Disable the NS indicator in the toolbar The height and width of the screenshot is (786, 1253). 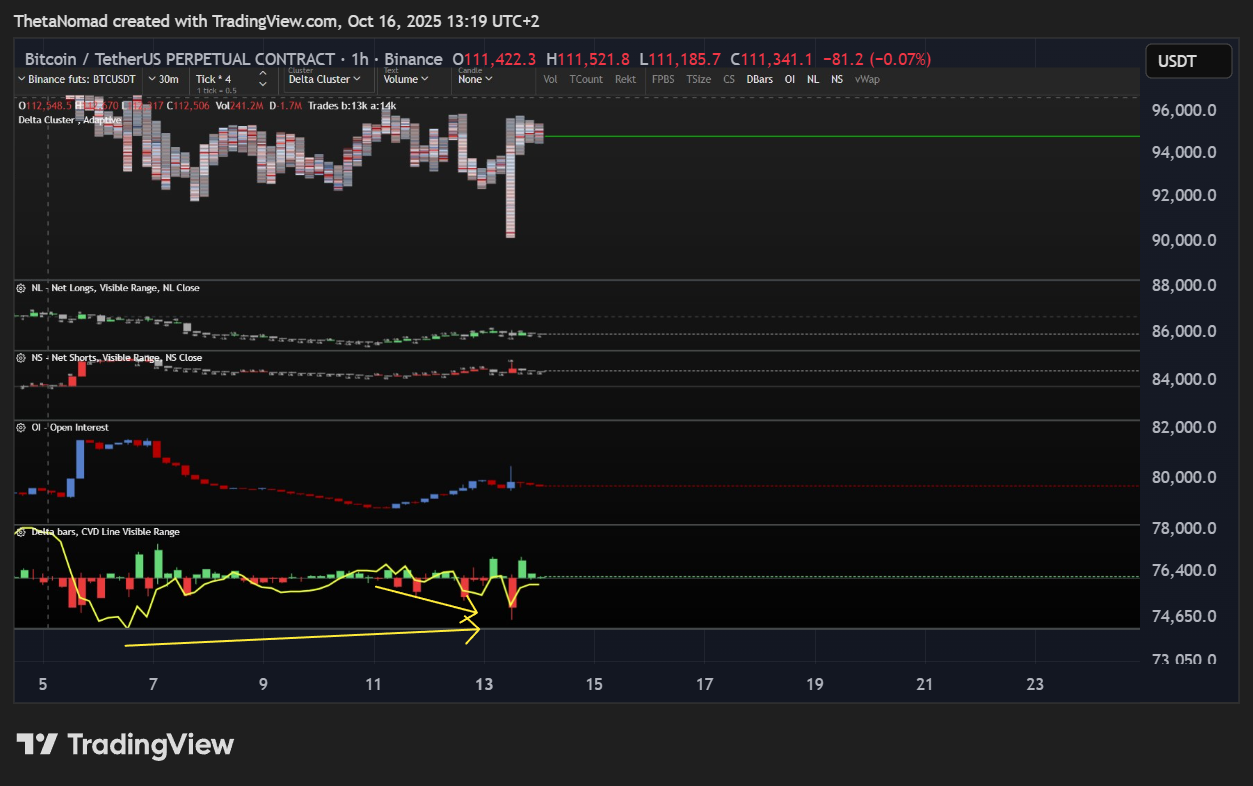coord(837,79)
